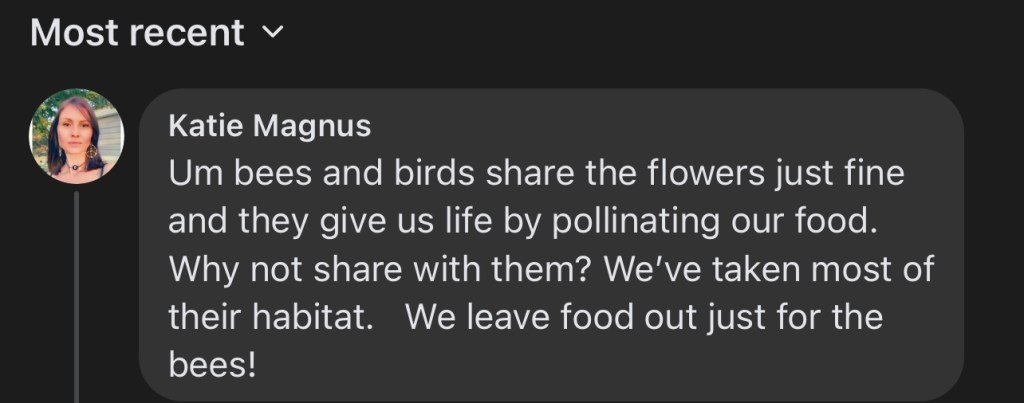Click the words "Most recent" label
The height and width of the screenshot is (403, 1024).
[x=137, y=33]
